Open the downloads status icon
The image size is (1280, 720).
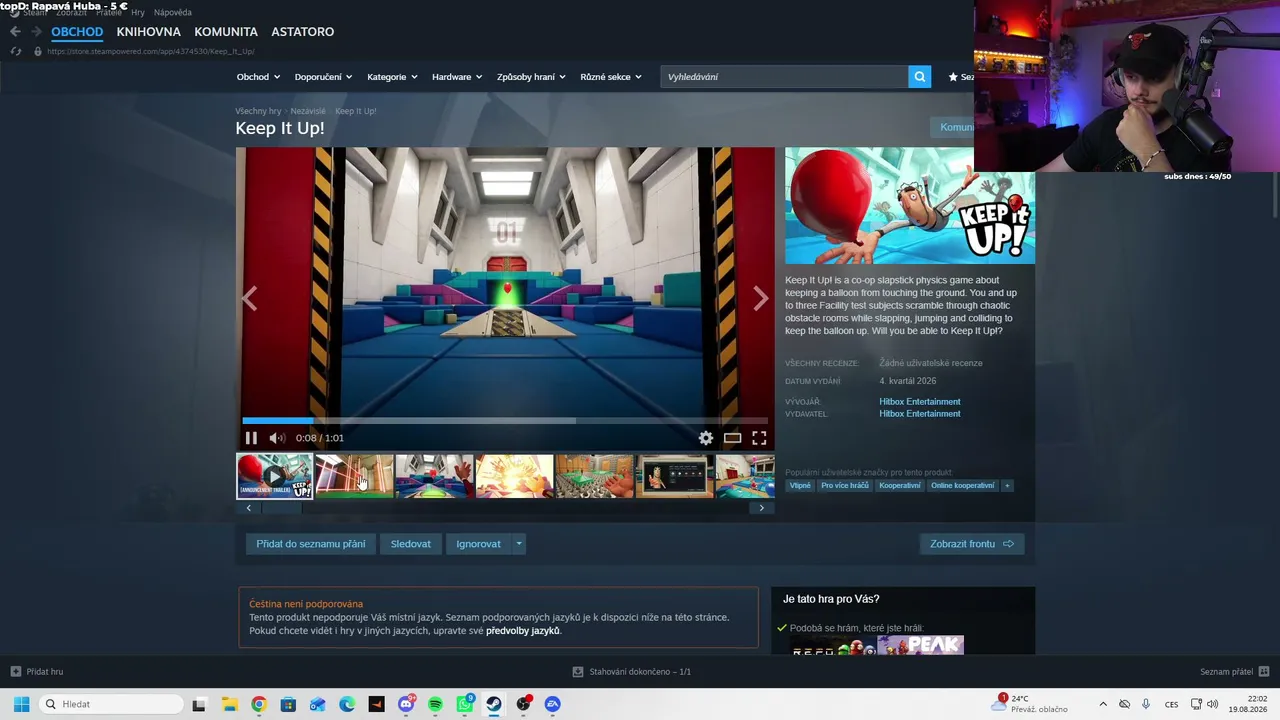[578, 672]
